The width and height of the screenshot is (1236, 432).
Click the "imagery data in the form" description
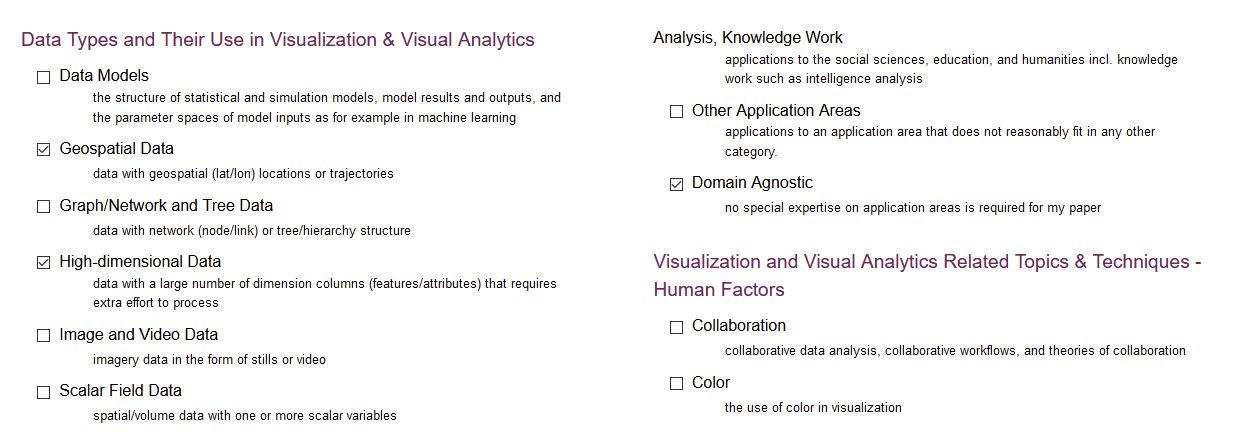[209, 360]
